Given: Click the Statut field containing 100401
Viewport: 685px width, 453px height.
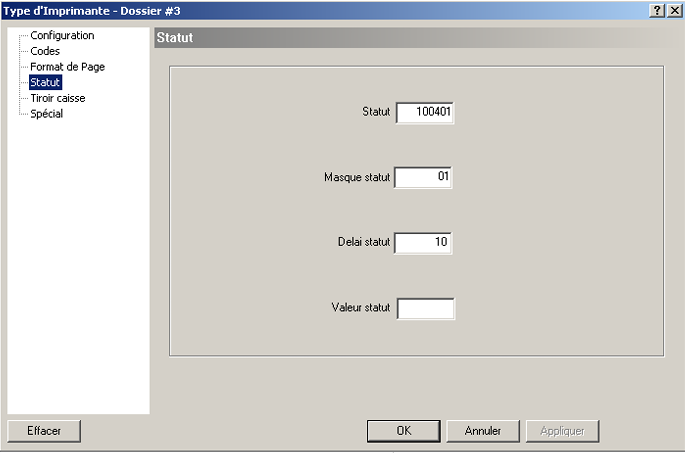Looking at the screenshot, I should point(425,113).
